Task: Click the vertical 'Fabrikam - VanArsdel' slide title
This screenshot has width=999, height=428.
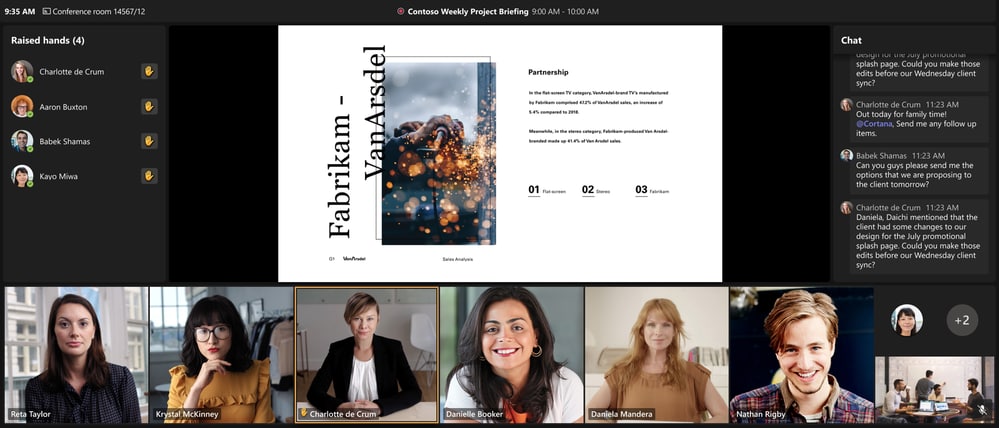Action: 357,141
